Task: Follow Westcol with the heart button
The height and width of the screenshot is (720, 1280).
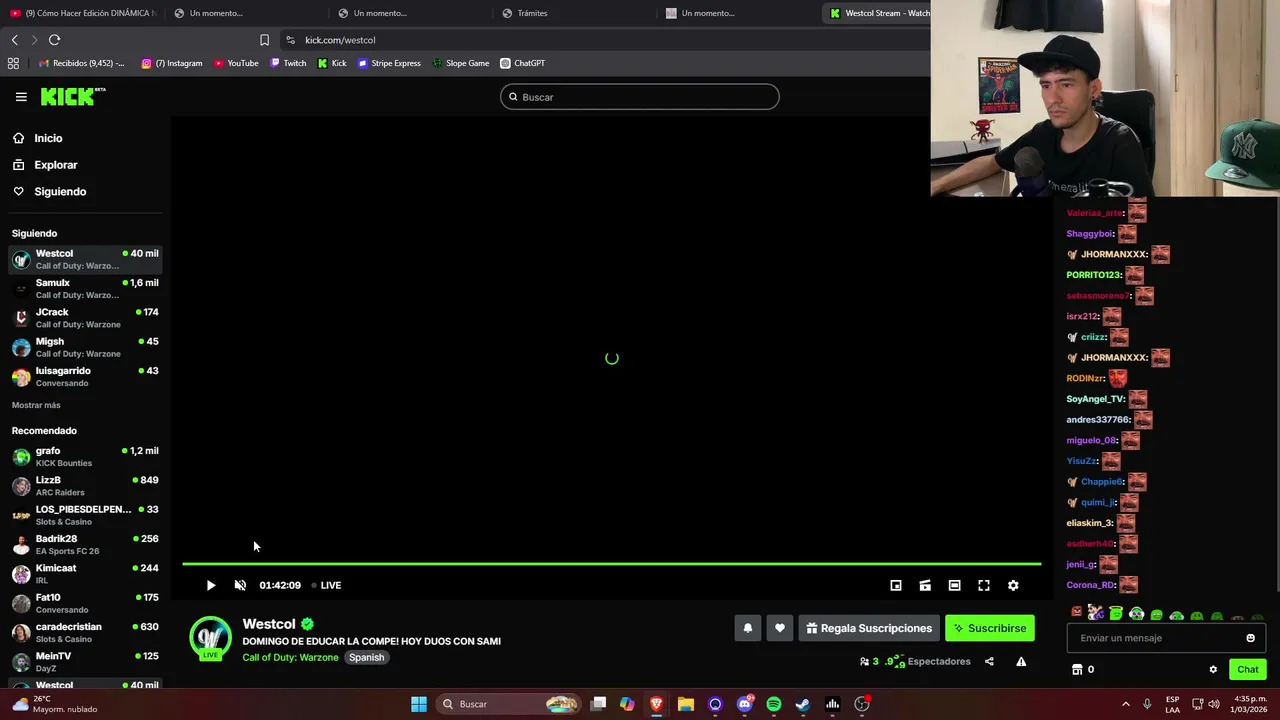Action: coord(780,628)
